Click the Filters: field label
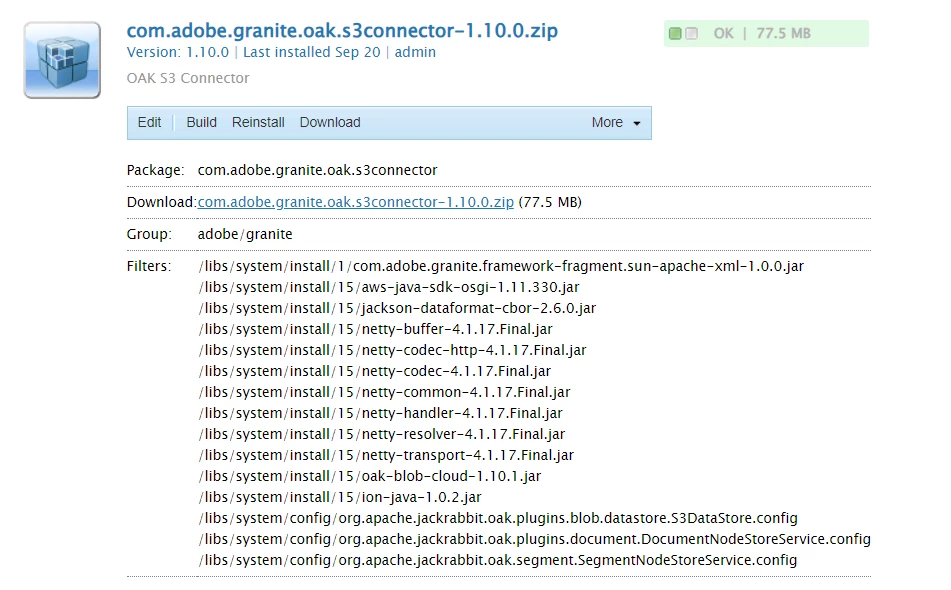The image size is (951, 590). coord(149,266)
